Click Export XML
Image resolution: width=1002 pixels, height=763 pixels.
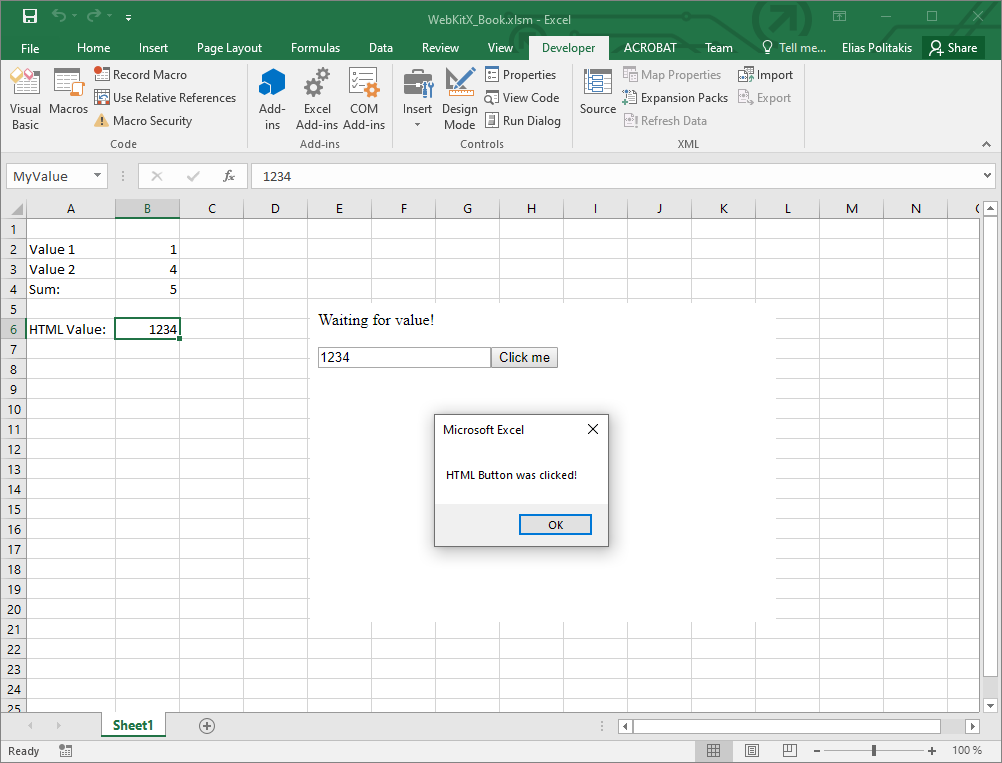point(764,97)
